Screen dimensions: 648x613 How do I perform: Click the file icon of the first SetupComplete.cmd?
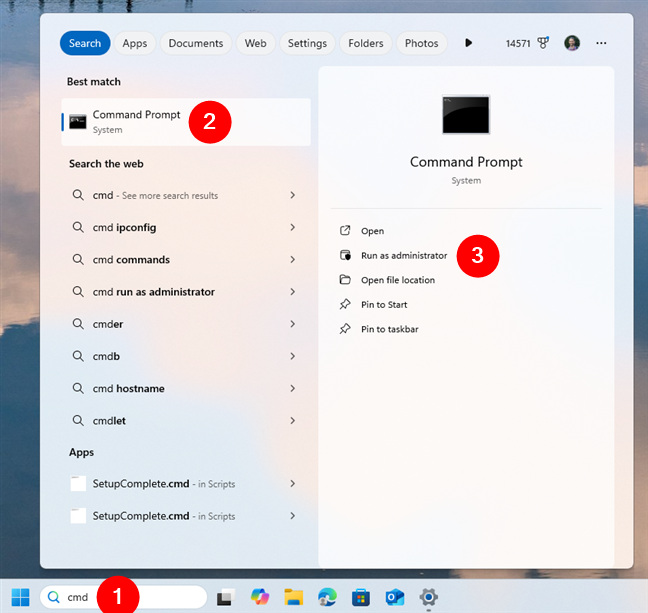pyautogui.click(x=78, y=483)
